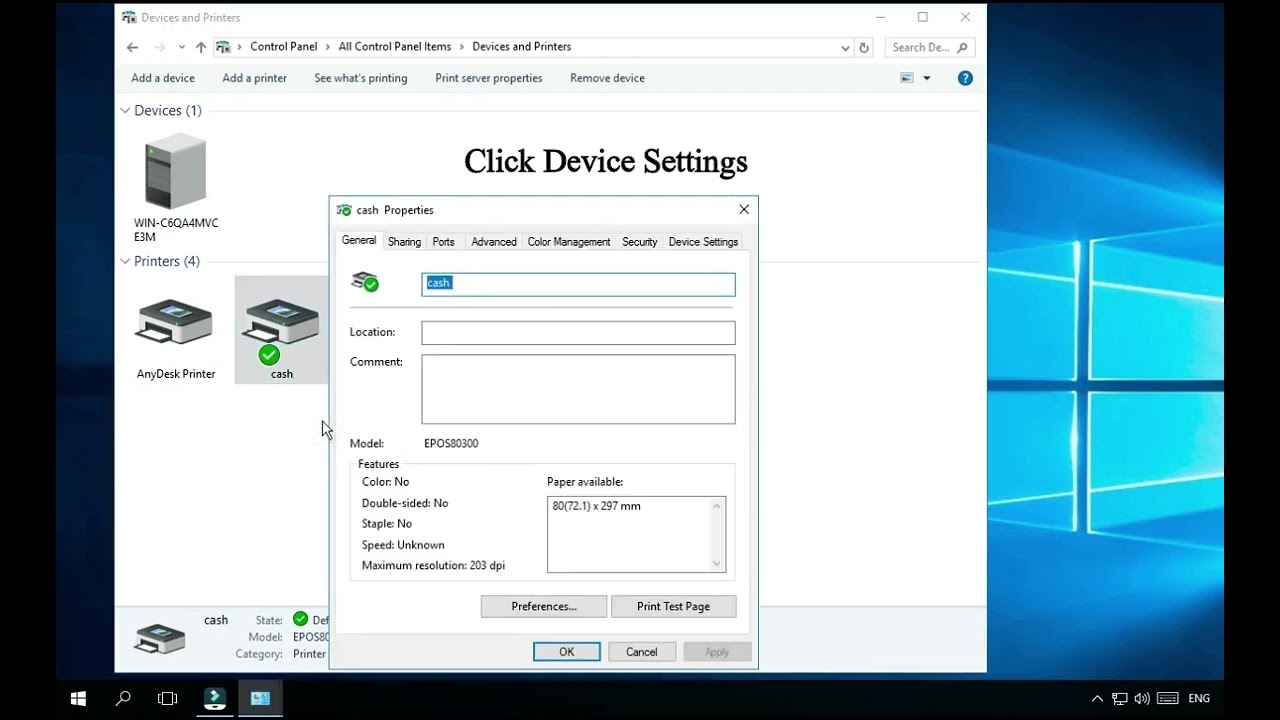The image size is (1280, 720).
Task: Click Remove device
Action: (x=607, y=78)
